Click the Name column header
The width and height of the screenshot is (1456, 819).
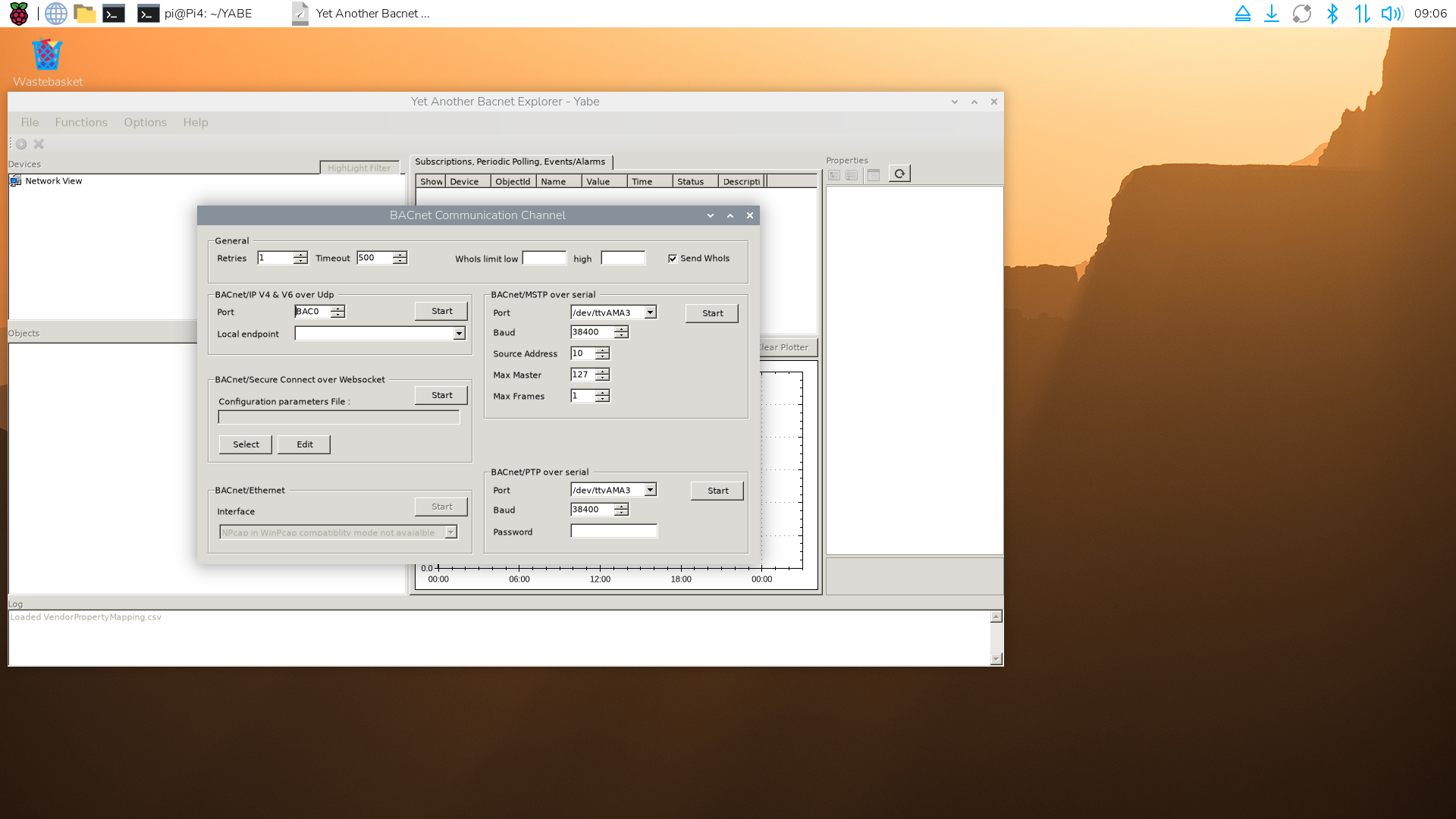coord(559,182)
